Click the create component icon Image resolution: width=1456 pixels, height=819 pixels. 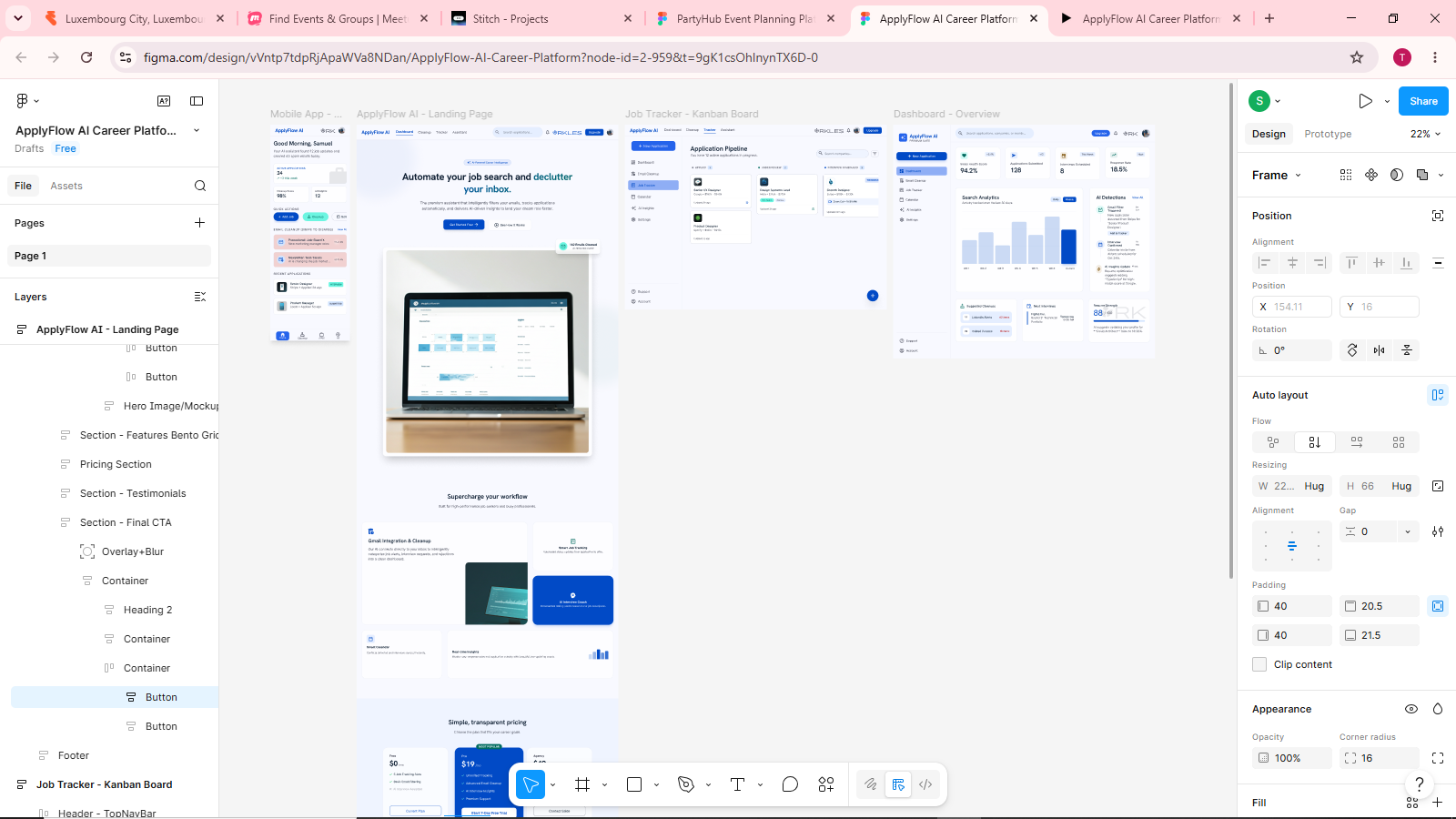pos(1371,175)
